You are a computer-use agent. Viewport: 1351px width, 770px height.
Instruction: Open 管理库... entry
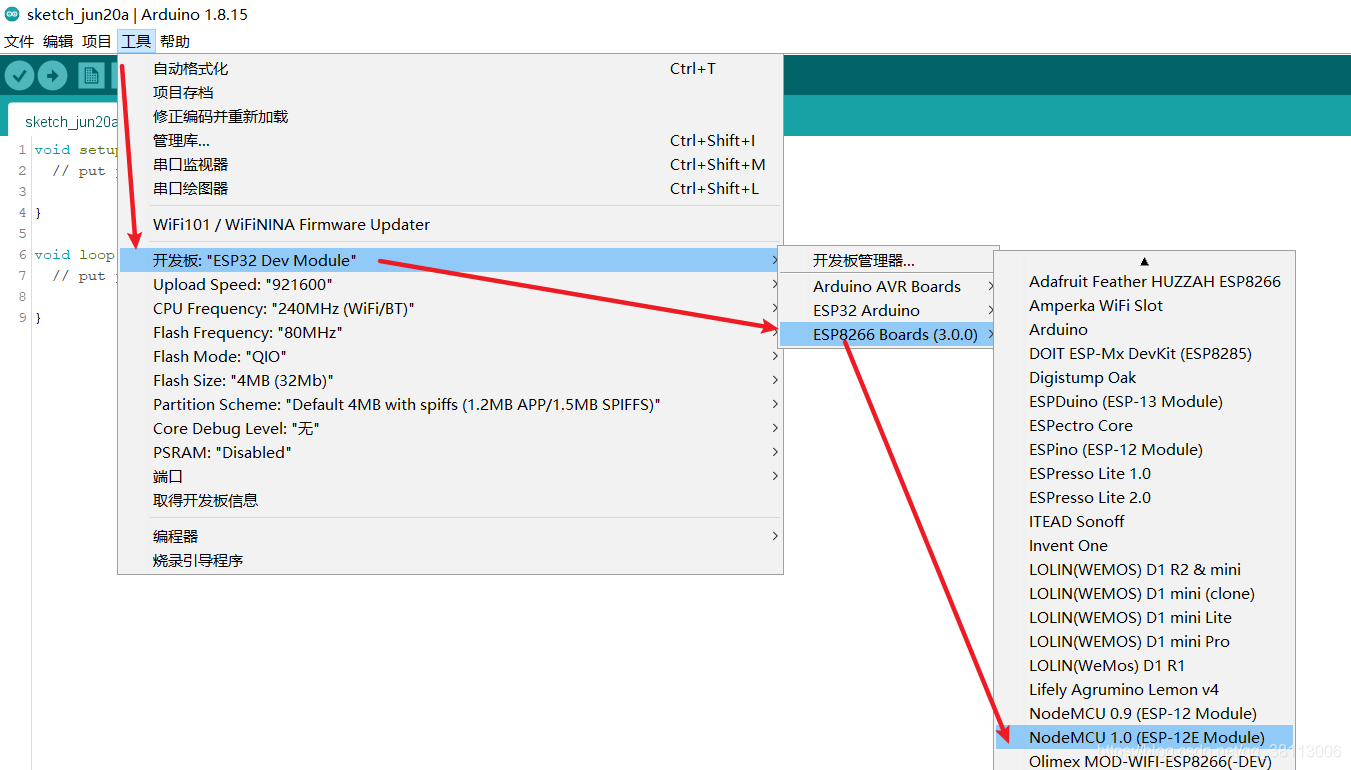450,141
